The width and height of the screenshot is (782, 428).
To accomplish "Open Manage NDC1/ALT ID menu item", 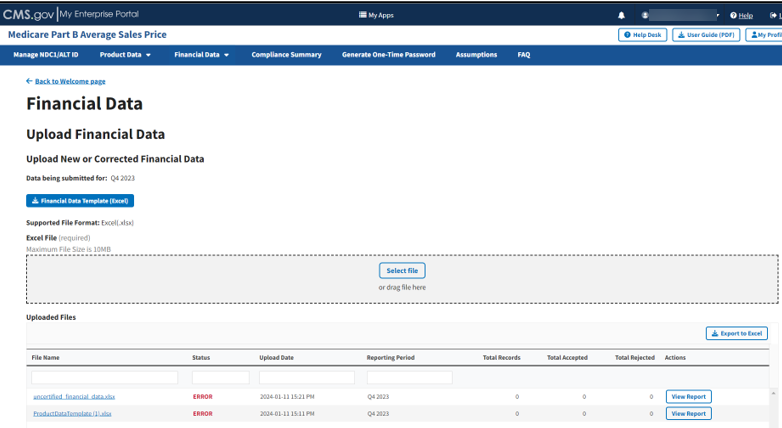I will (x=46, y=55).
